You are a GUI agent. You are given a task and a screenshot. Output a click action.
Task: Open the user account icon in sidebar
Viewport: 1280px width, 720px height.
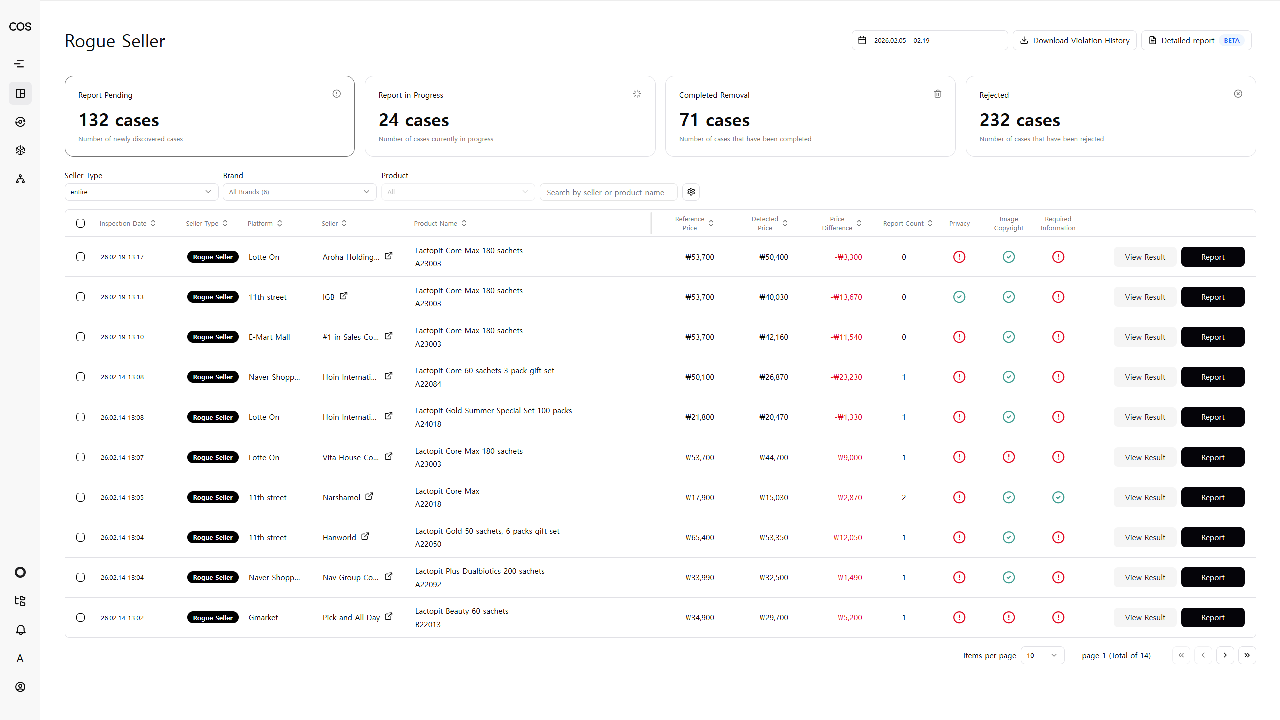coord(20,687)
